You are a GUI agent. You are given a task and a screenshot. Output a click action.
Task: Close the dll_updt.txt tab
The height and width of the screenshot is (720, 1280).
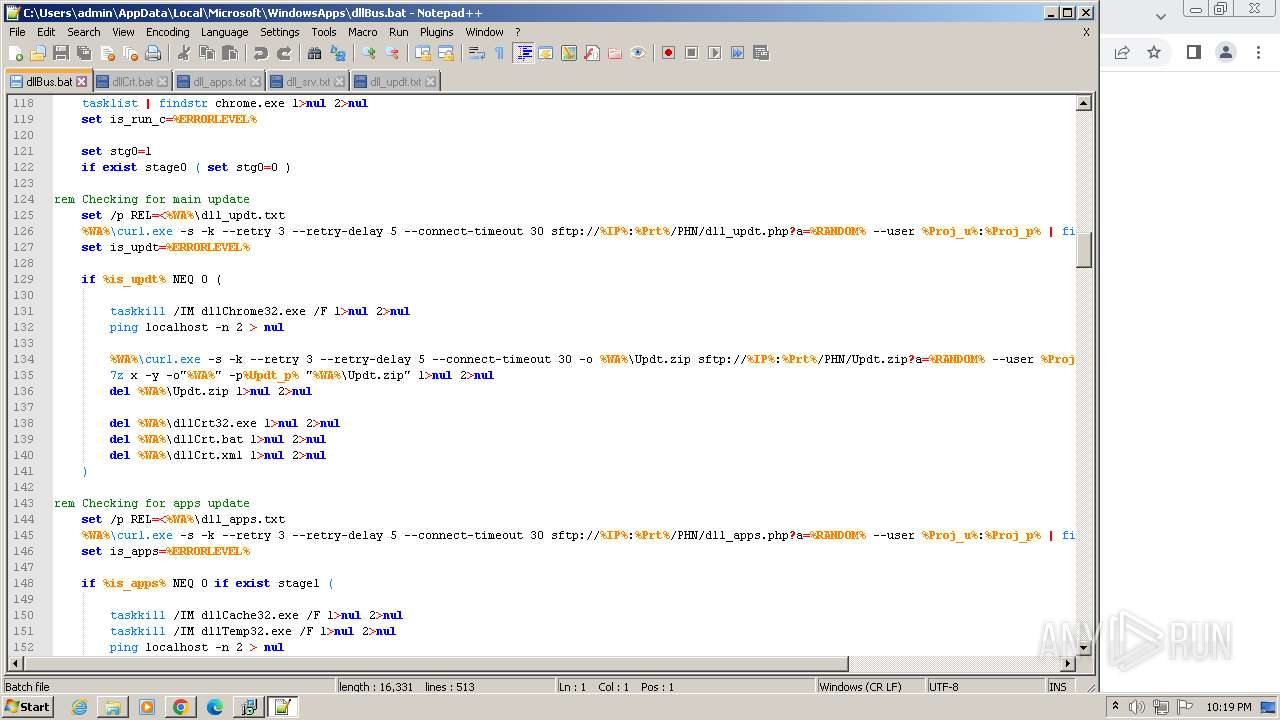coord(431,82)
